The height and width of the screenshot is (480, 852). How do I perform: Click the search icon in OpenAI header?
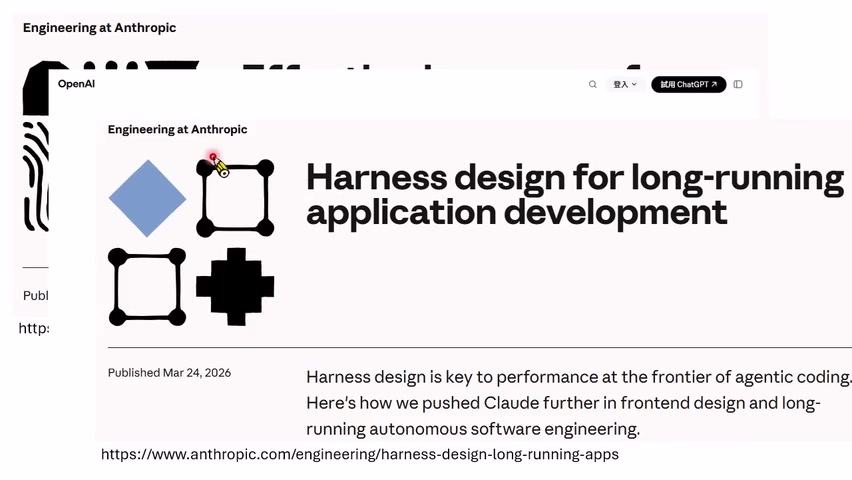[592, 84]
